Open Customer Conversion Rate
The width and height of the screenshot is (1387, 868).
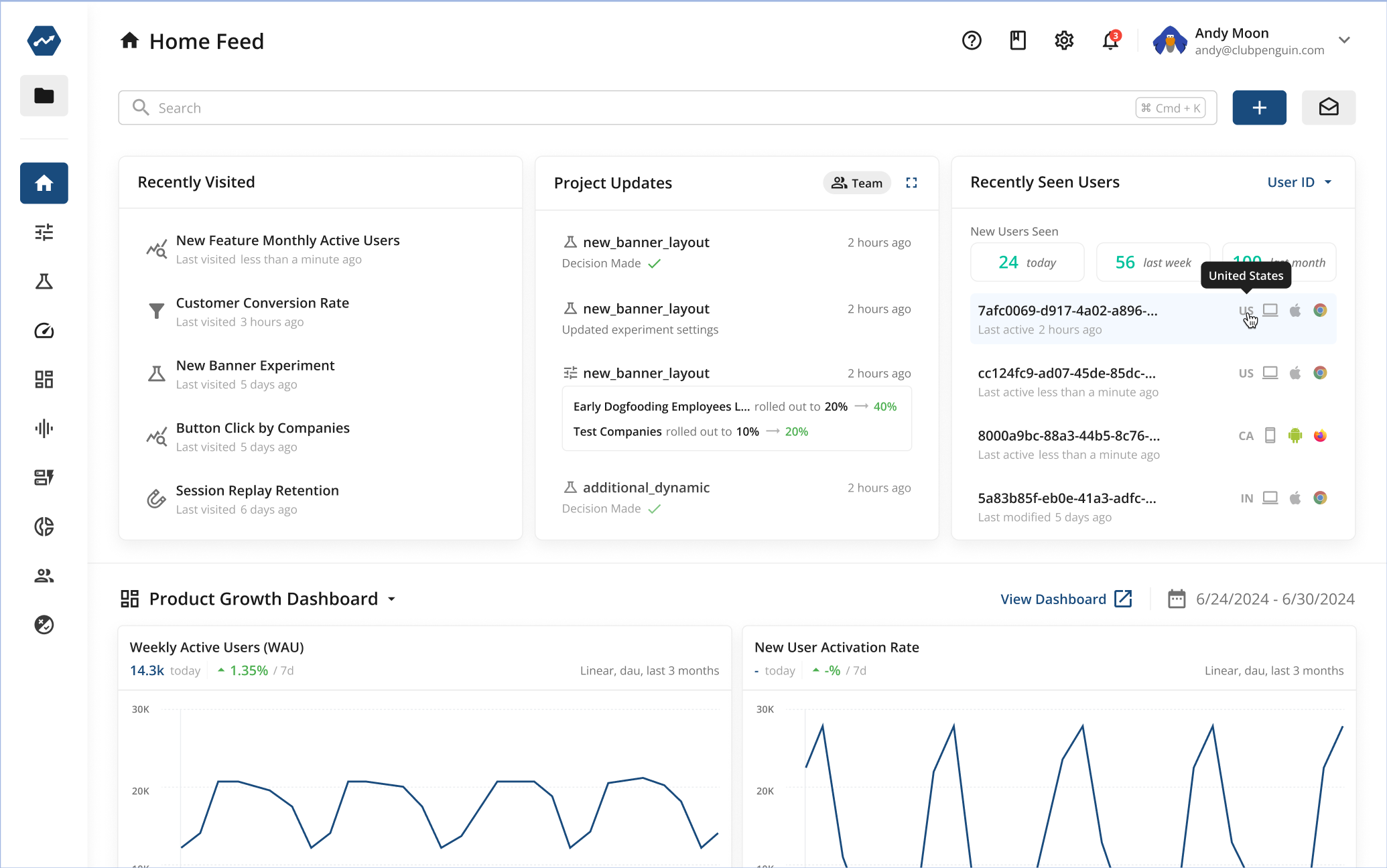click(320, 311)
